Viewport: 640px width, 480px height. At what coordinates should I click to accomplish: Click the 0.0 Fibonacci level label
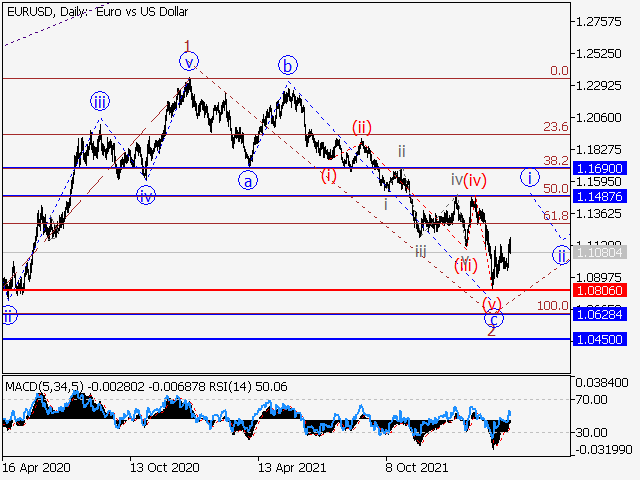(x=559, y=71)
